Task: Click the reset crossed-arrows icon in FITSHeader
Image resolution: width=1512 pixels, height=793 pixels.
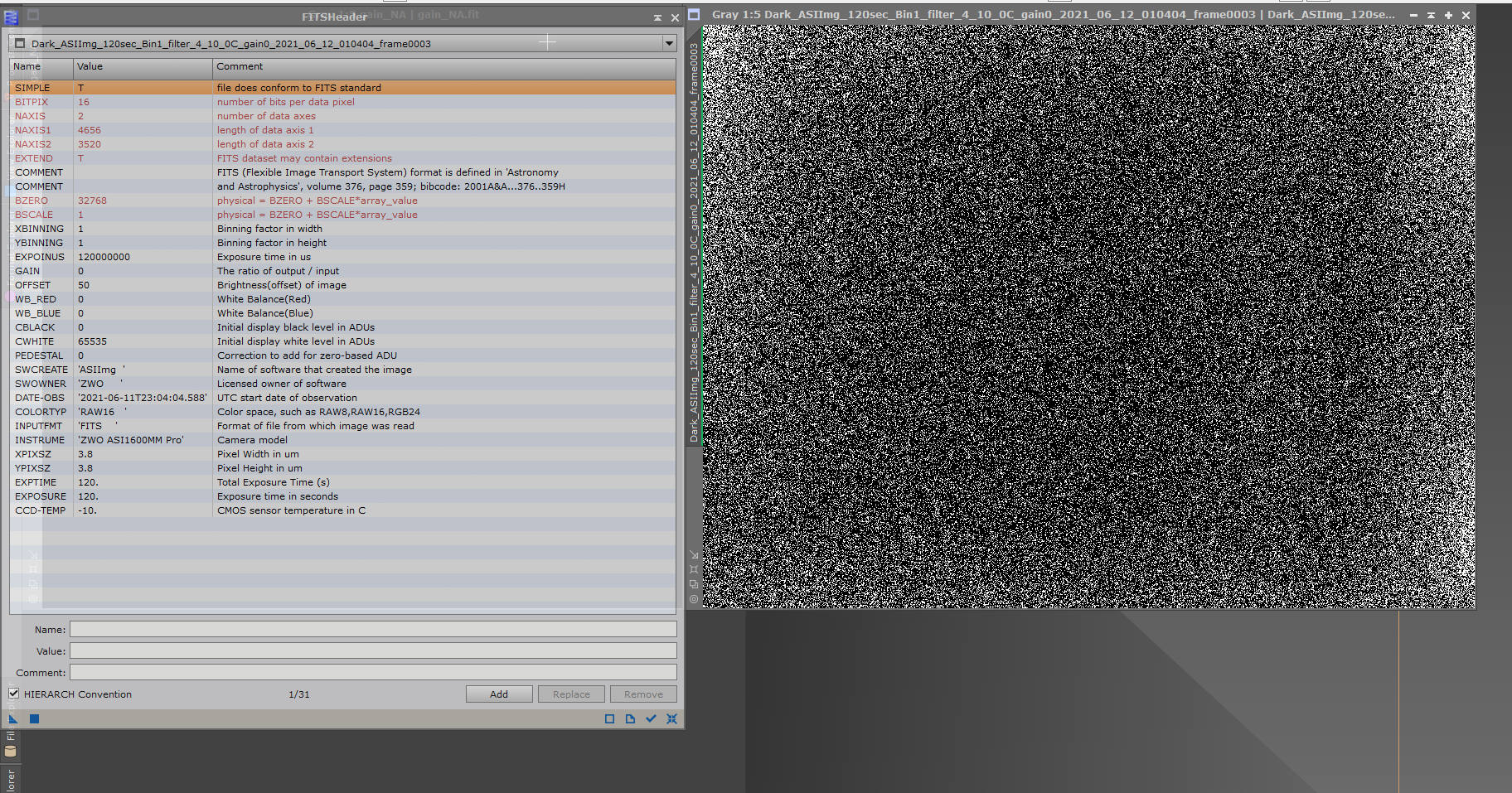Action: (x=671, y=718)
